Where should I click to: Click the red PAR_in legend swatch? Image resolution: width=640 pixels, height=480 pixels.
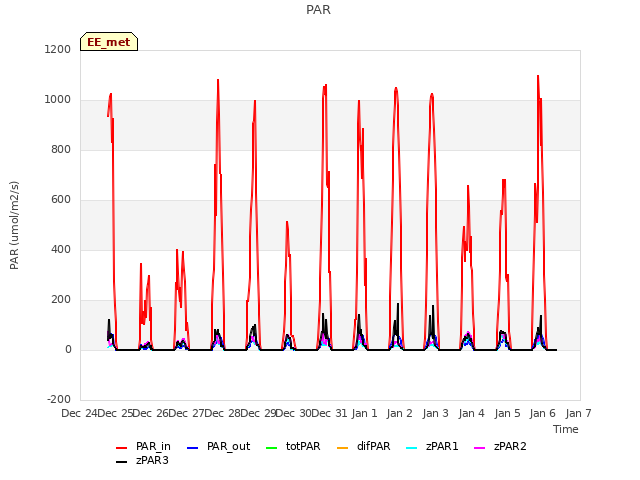tap(122, 448)
